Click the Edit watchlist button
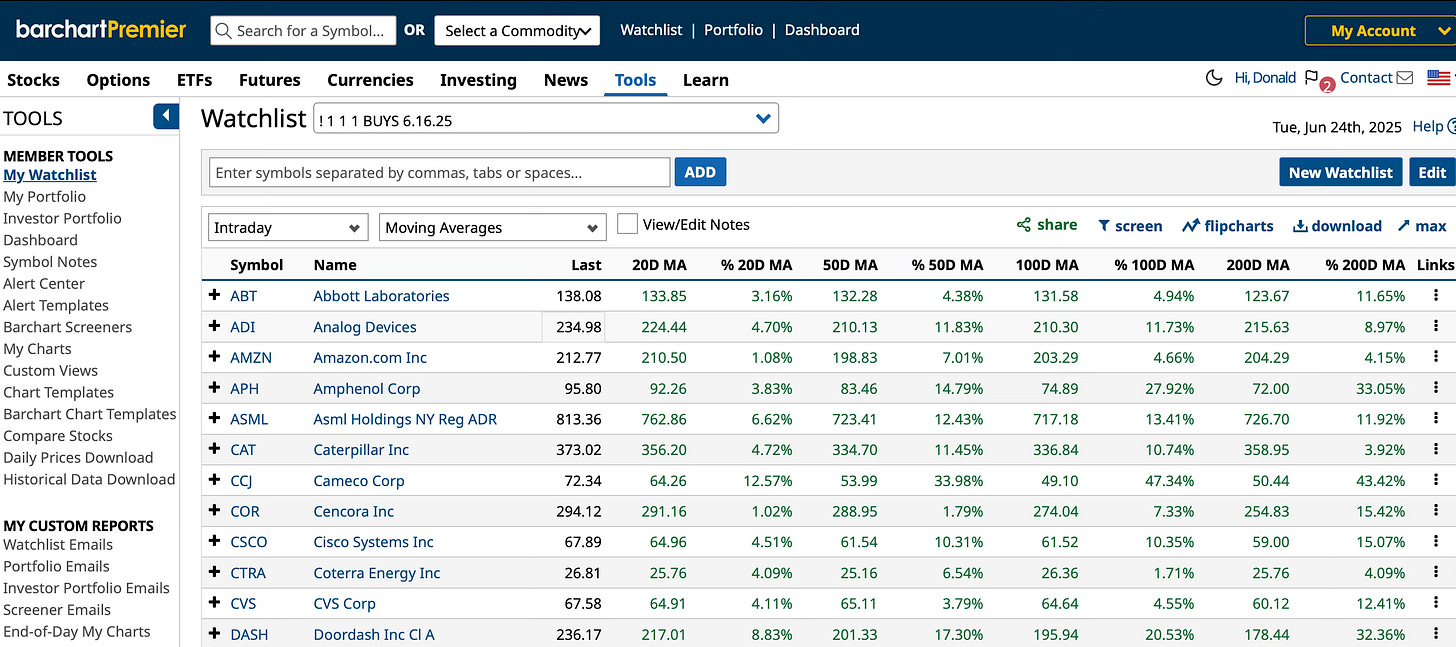The height and width of the screenshot is (647, 1456). pos(1432,172)
